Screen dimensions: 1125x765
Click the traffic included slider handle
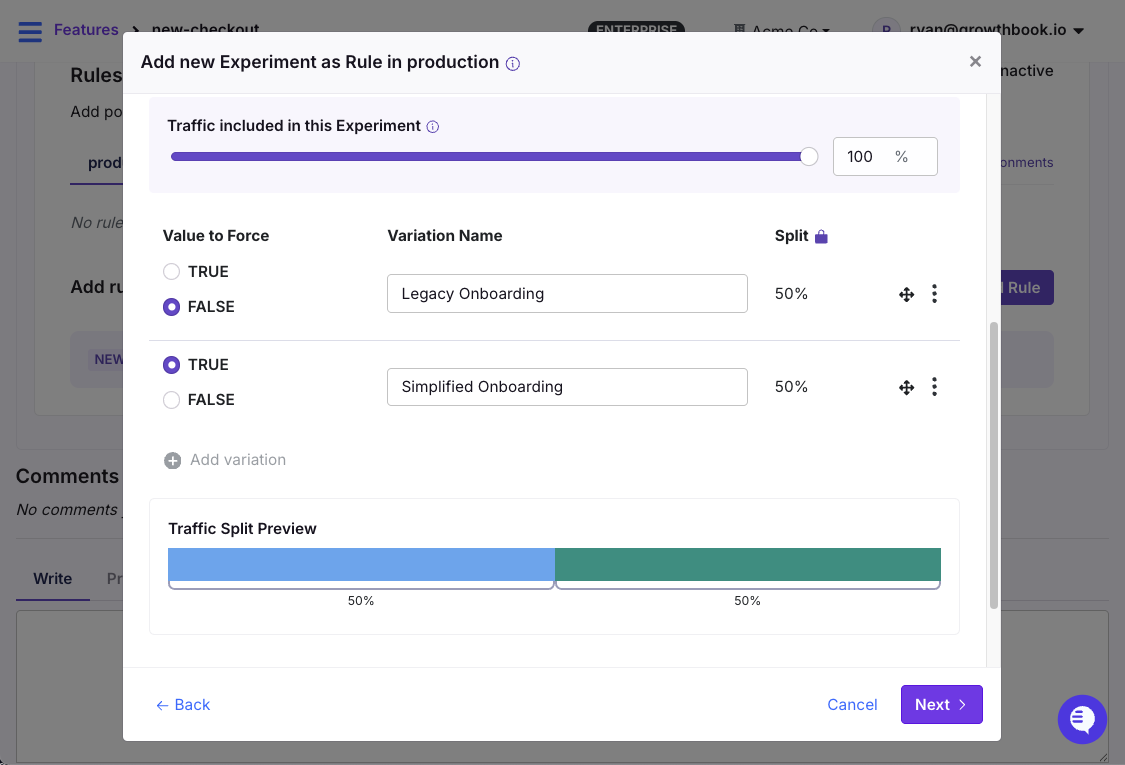click(x=809, y=156)
